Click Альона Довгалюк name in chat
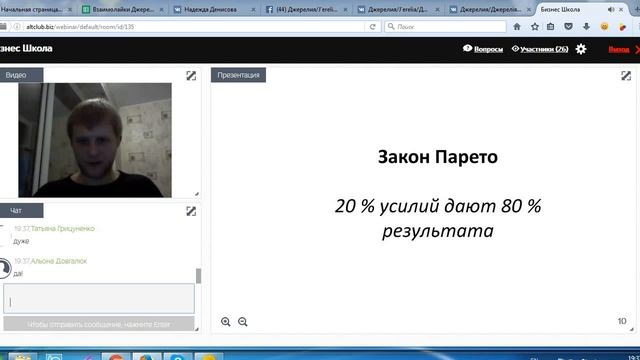The width and height of the screenshot is (640, 360). point(59,261)
